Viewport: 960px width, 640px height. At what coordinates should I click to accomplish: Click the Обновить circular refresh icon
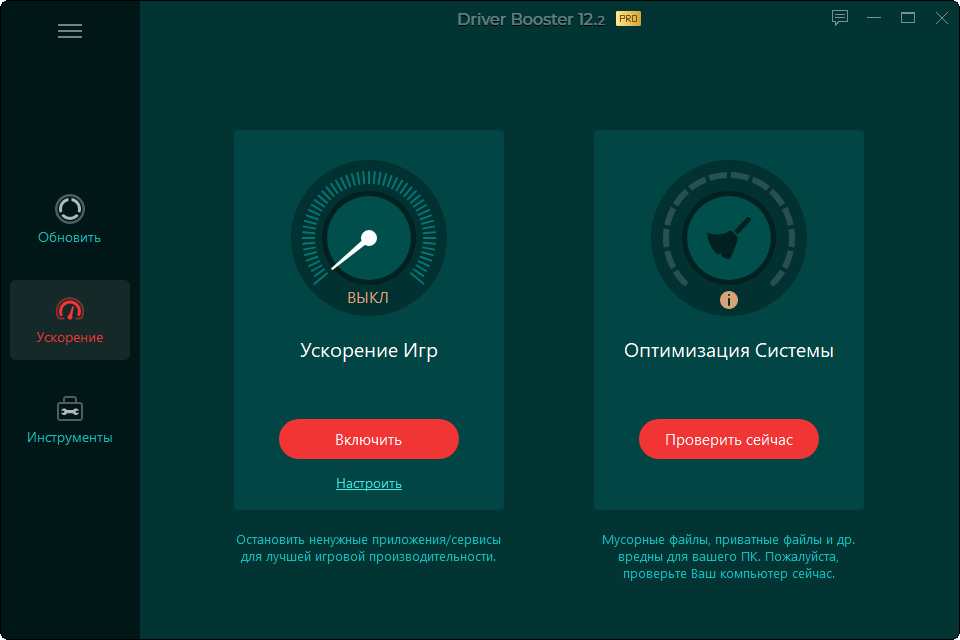[x=70, y=209]
